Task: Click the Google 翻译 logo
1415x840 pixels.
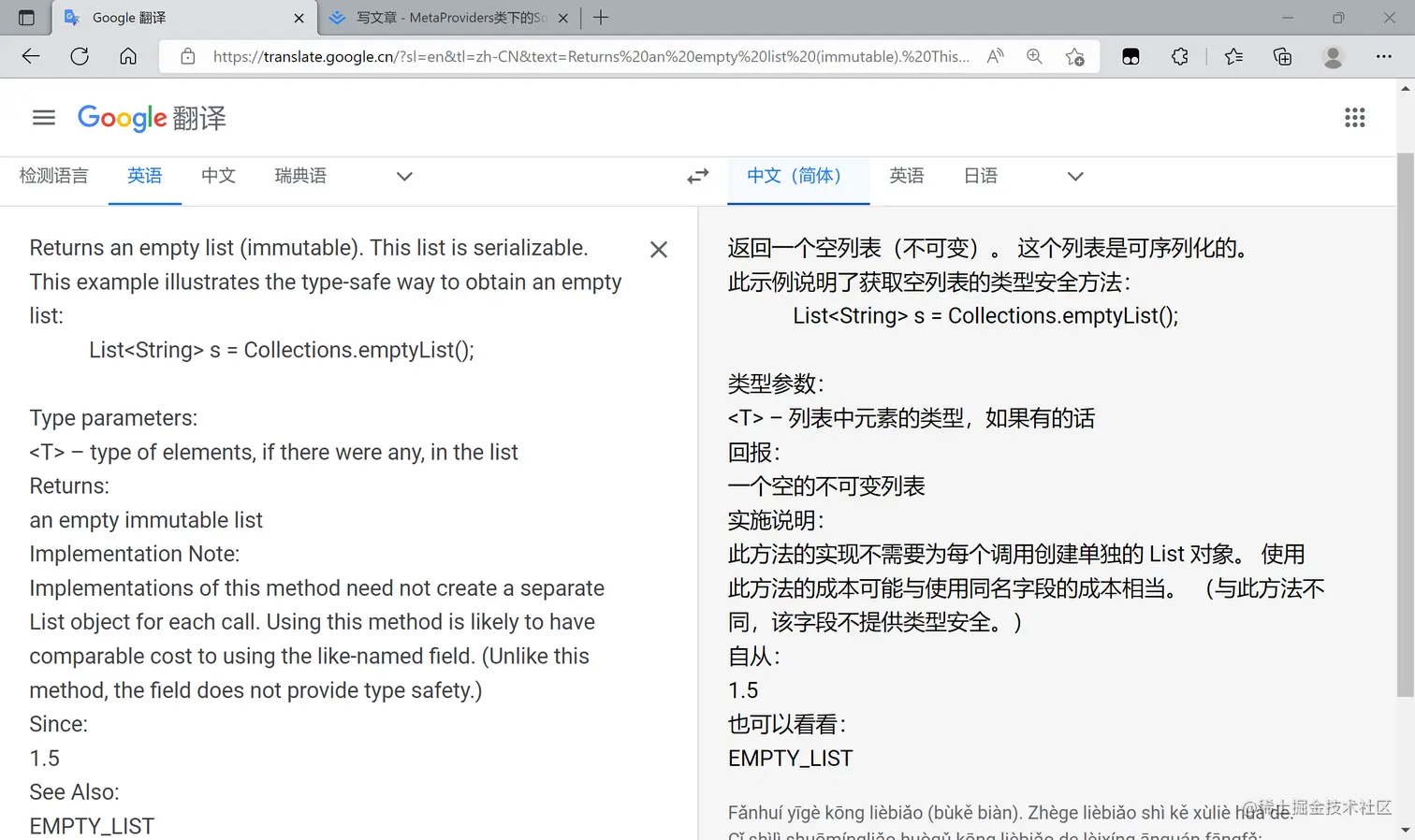Action: coord(152,118)
